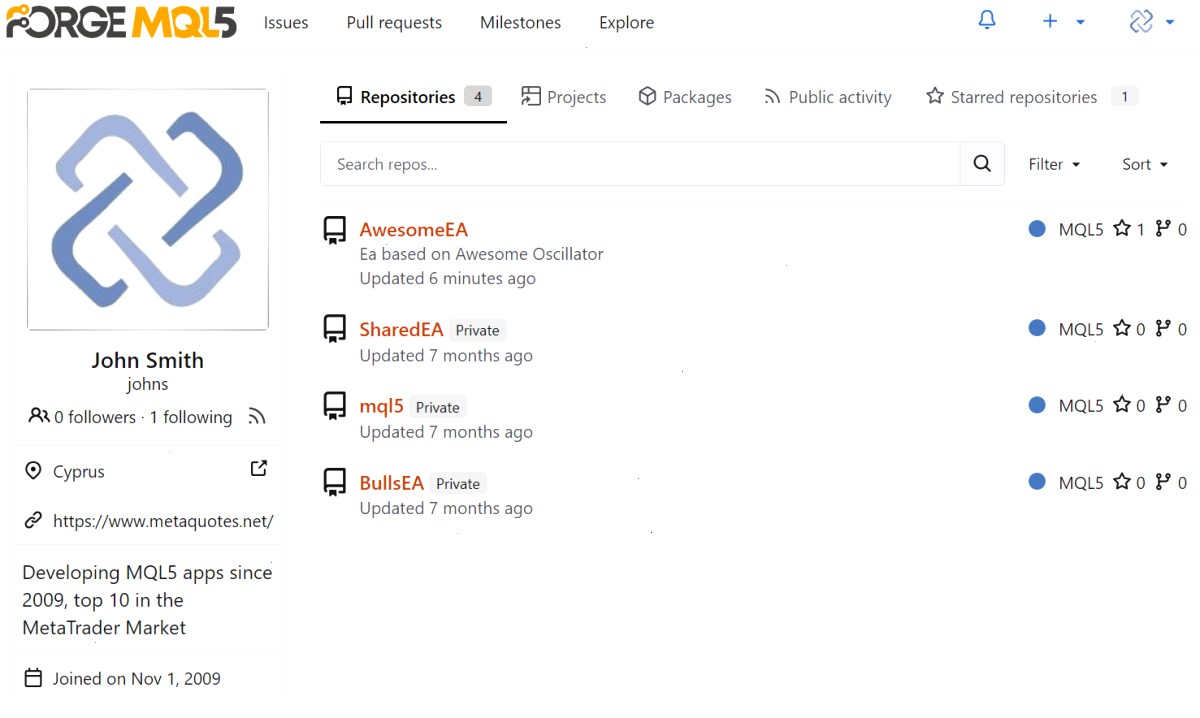Select the Repositories tab
Screen dimensions: 1200x718
(413, 97)
